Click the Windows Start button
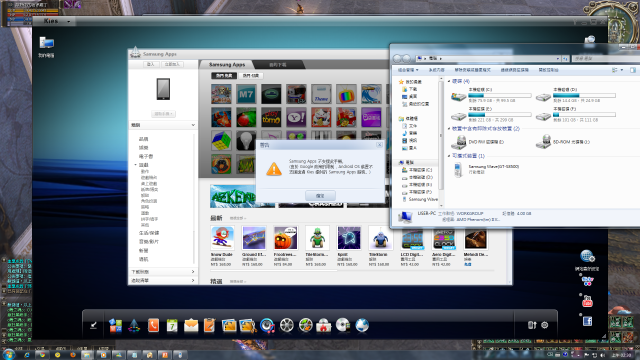The height and width of the screenshot is (360, 640). point(8,354)
